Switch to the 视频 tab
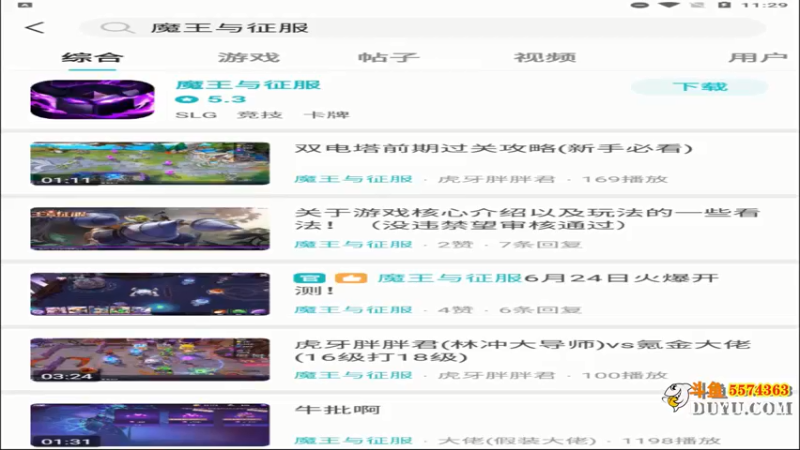The height and width of the screenshot is (450, 800). pos(545,57)
